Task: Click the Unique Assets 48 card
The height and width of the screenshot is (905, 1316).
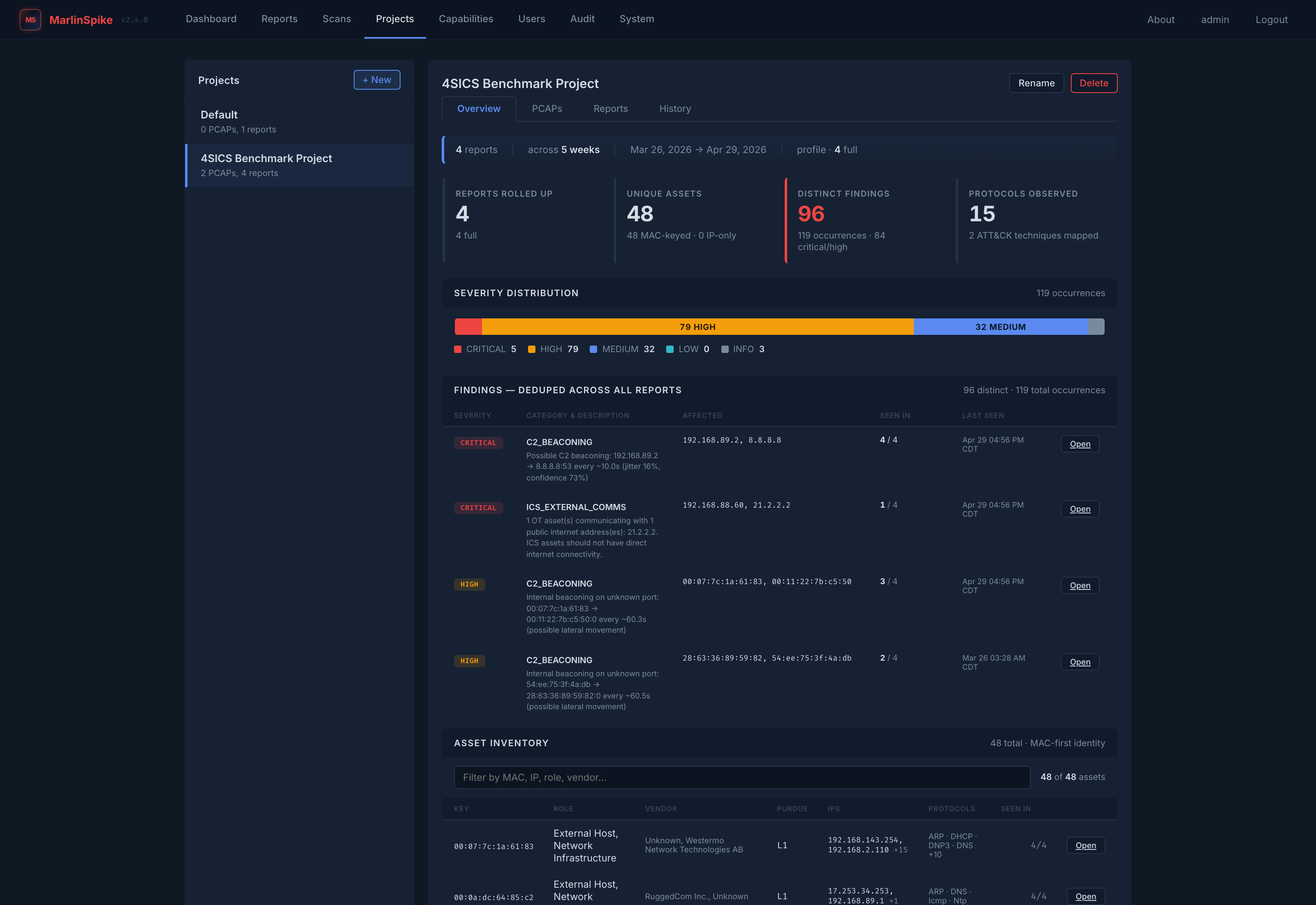Action: tap(694, 220)
